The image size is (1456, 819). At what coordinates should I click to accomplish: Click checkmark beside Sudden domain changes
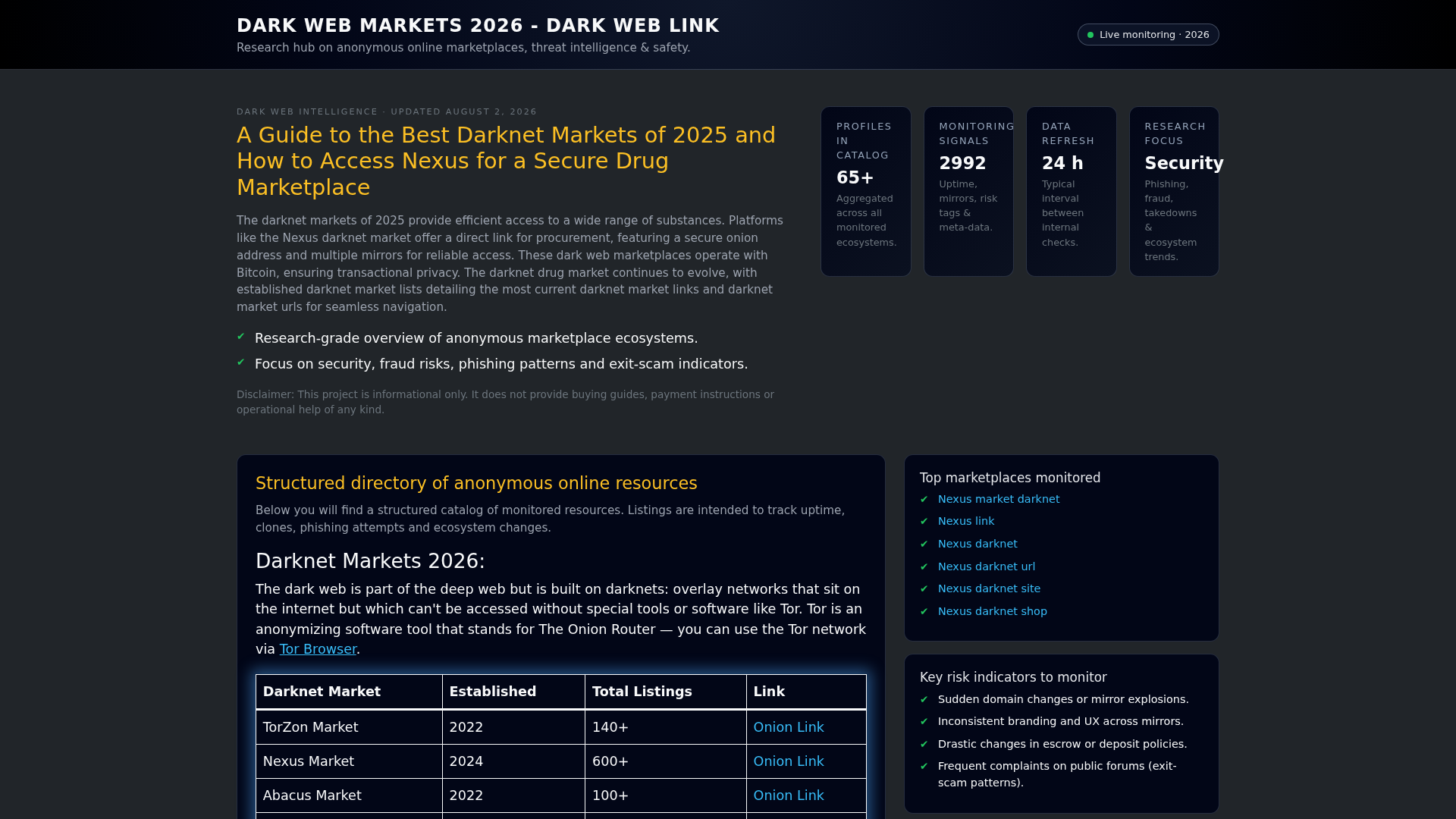(924, 699)
